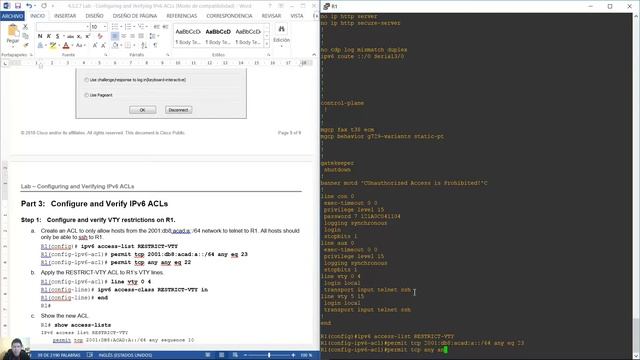Click the Disconnect button in document image

[x=178, y=110]
